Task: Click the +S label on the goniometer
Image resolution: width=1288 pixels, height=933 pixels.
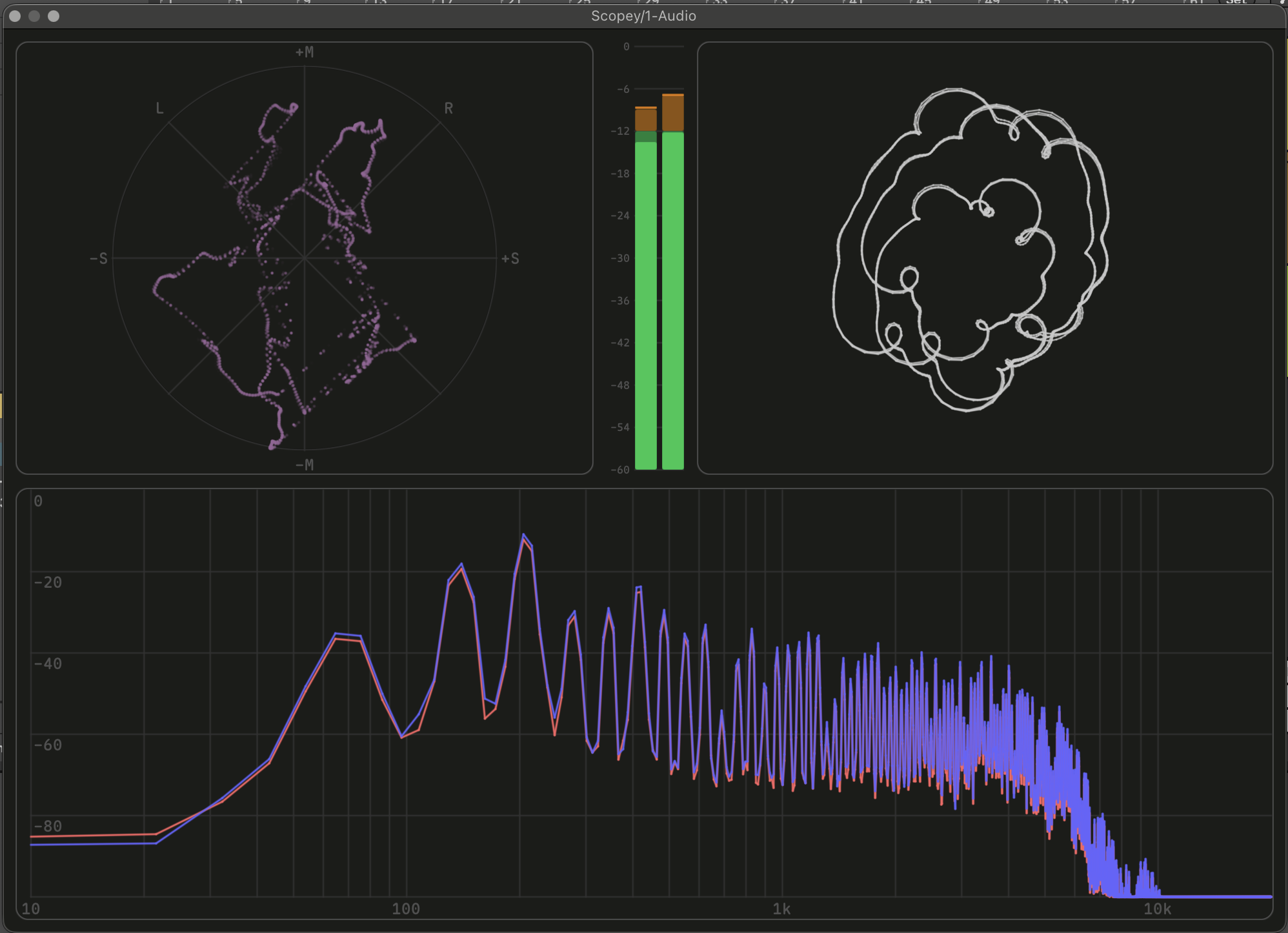Action: pyautogui.click(x=510, y=259)
